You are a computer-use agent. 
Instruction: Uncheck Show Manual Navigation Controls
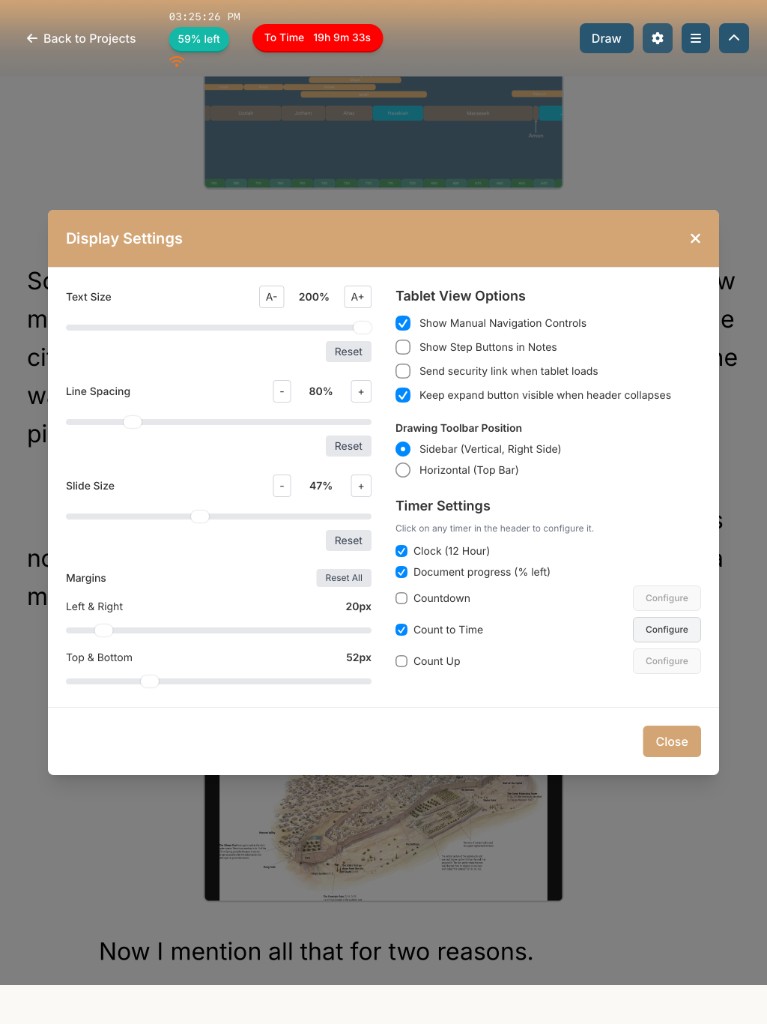click(x=403, y=323)
